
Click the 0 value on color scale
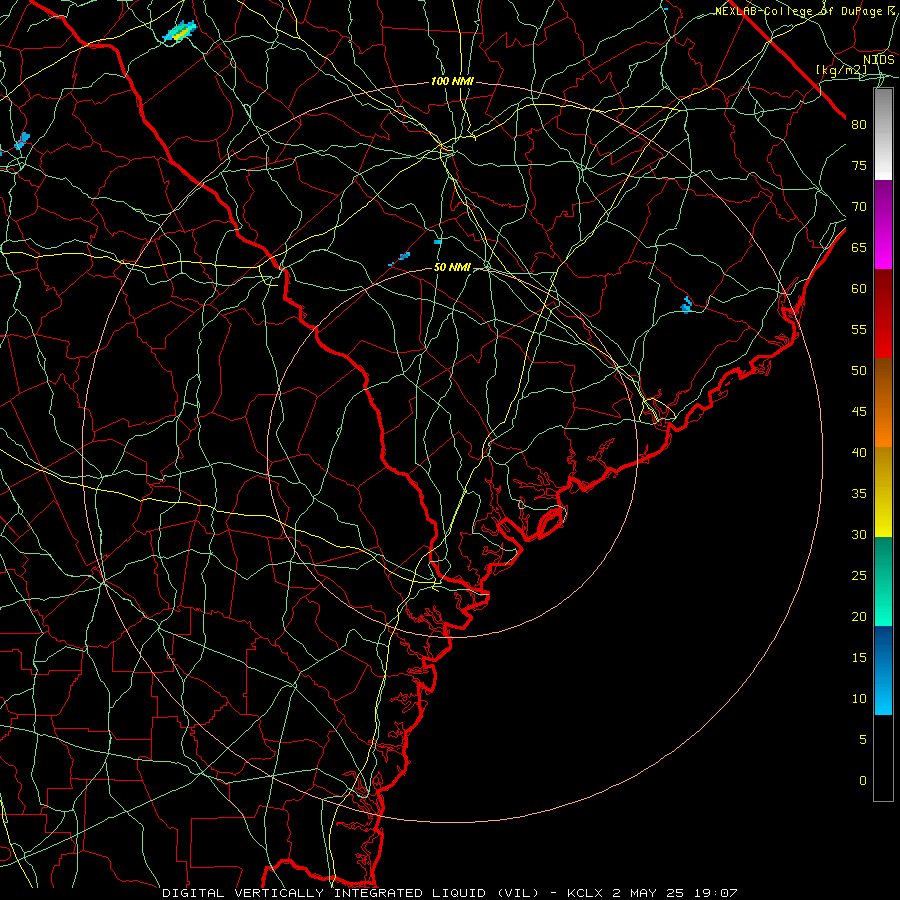pos(863,781)
